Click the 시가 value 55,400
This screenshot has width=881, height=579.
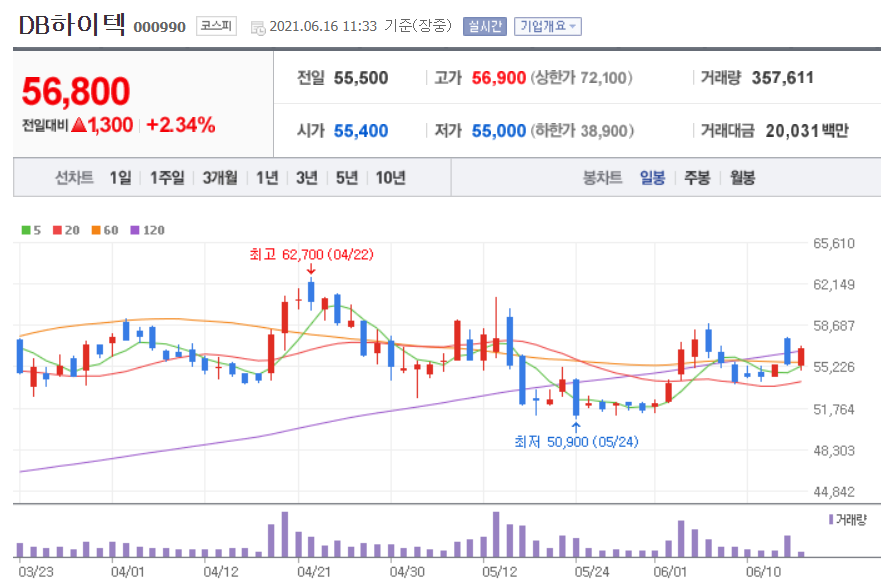click(361, 131)
